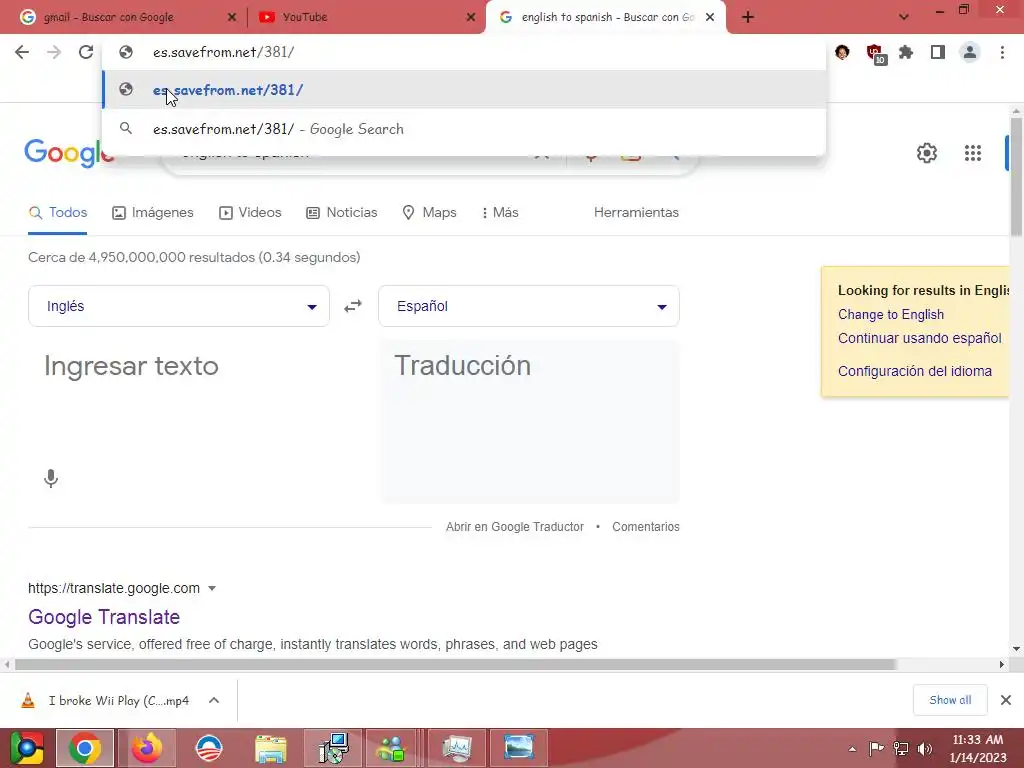Screen dimensions: 1024x768
Task: Select the Videos results tab
Action: point(250,212)
